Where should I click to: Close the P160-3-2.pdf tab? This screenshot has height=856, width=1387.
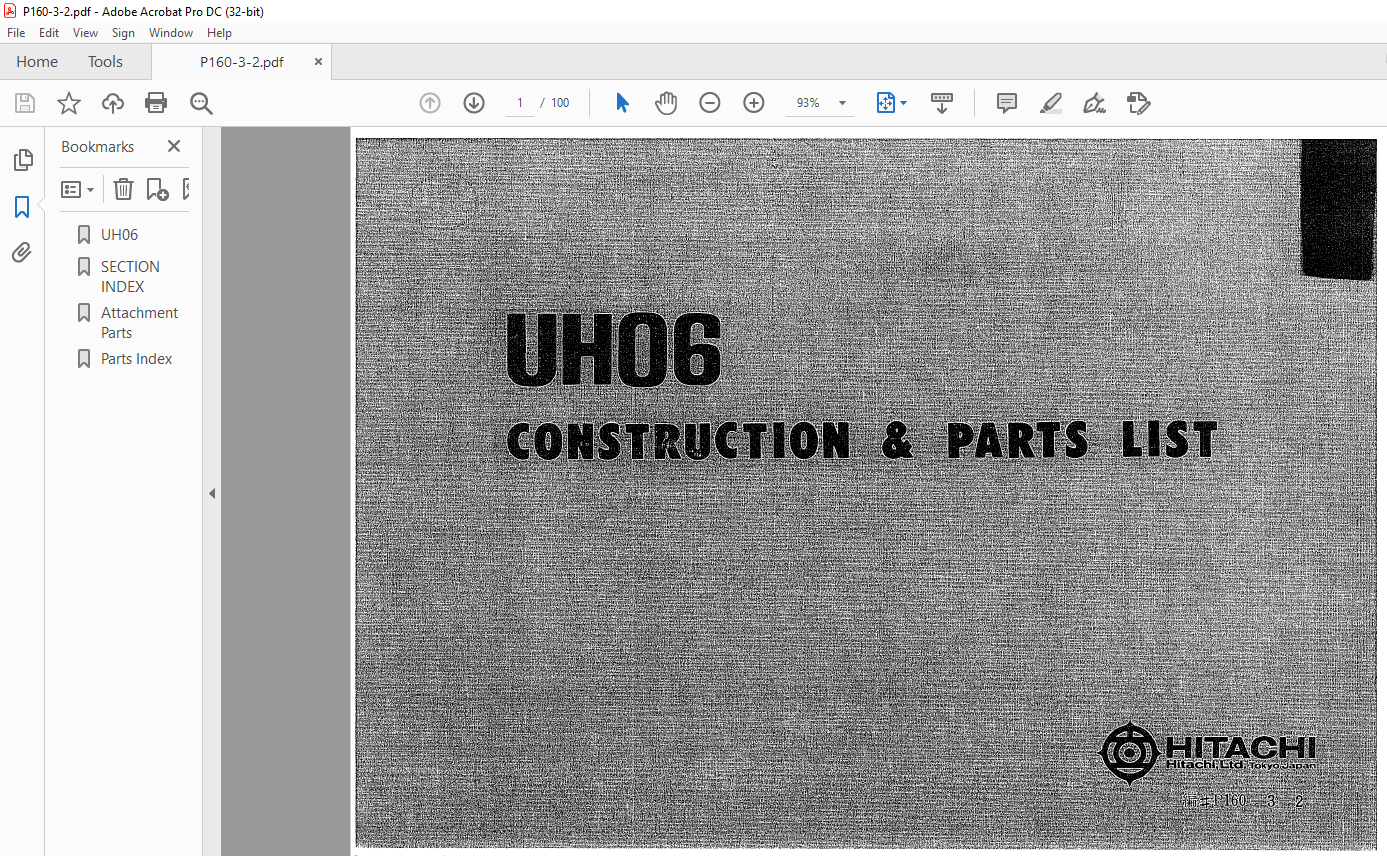click(318, 62)
